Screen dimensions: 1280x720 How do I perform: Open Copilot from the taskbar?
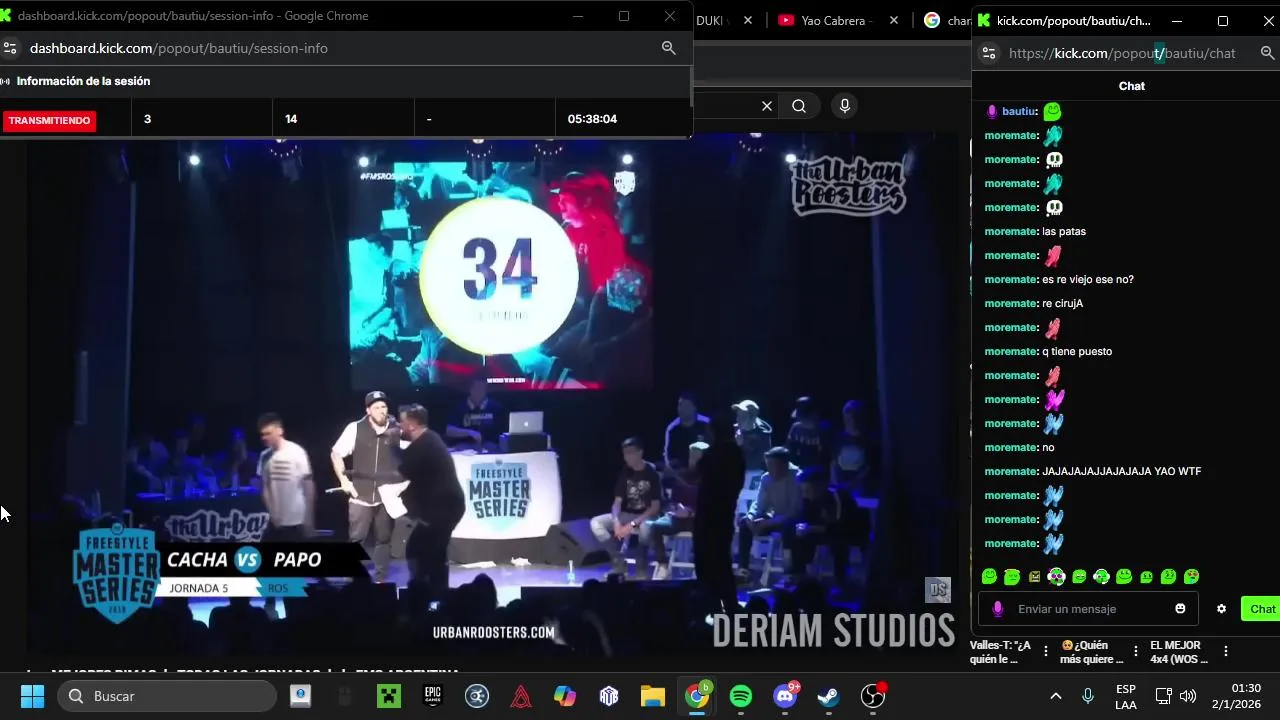point(565,696)
